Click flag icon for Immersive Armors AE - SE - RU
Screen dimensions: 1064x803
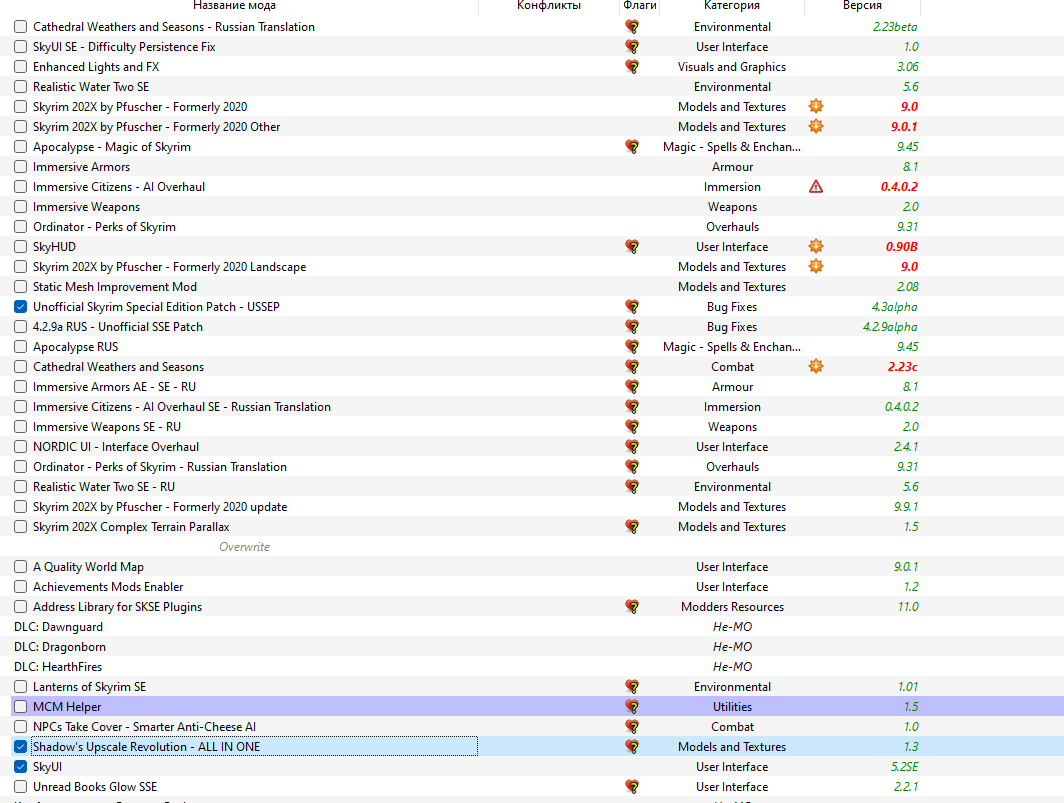click(632, 387)
